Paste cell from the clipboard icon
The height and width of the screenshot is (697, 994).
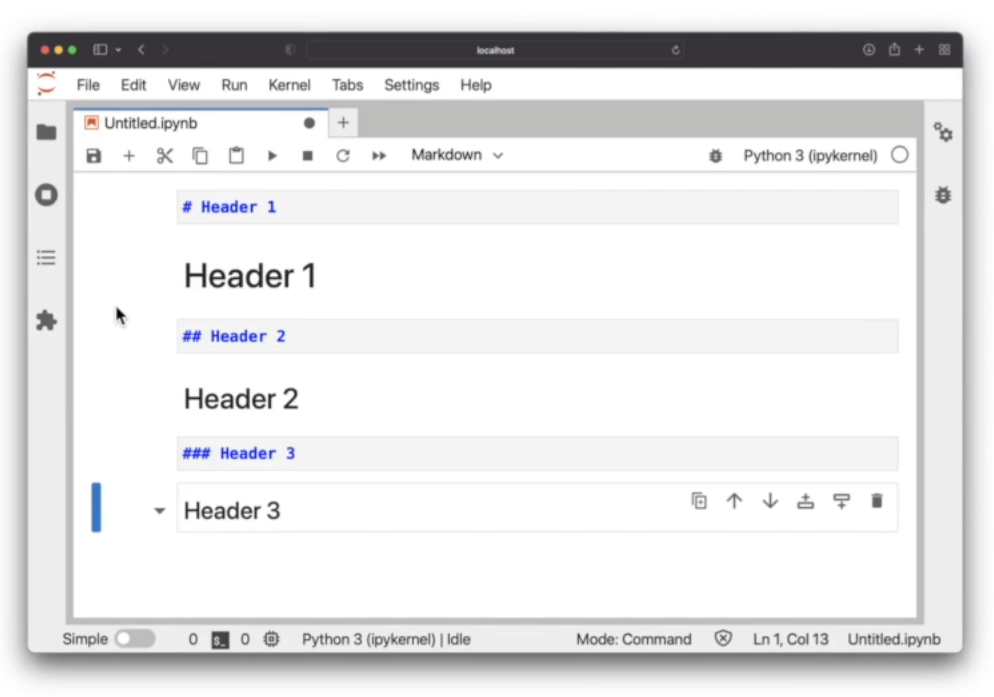[236, 156]
